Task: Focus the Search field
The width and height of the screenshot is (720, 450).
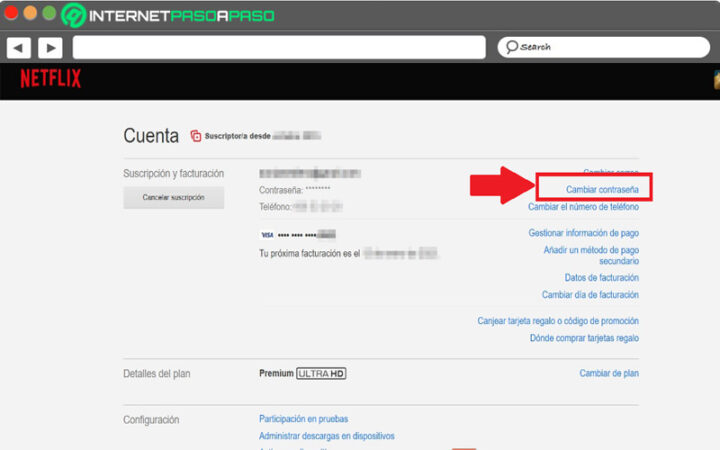Action: point(603,47)
